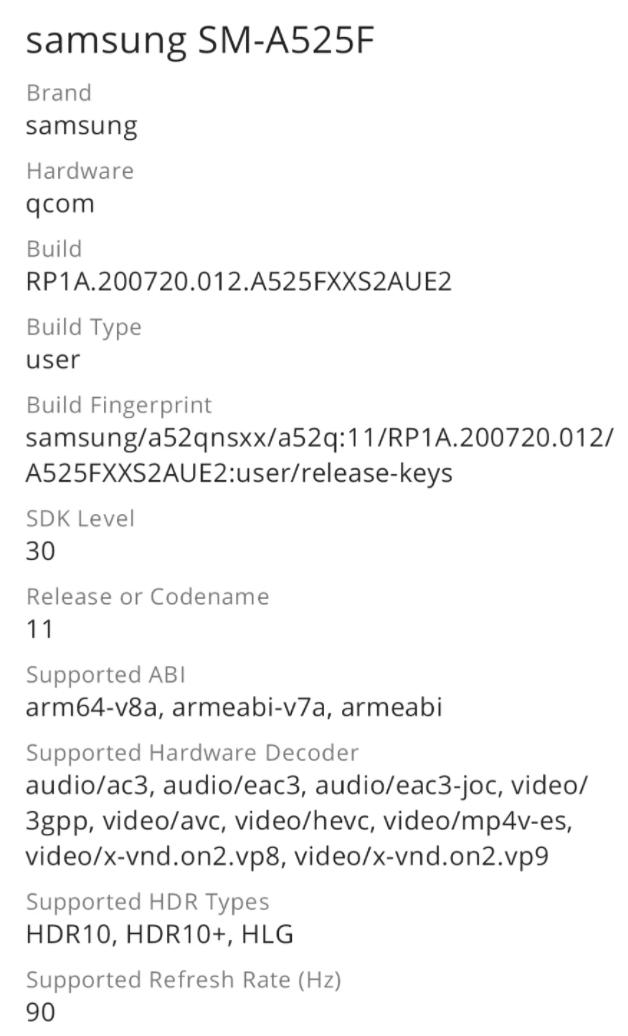Image resolution: width=628 pixels, height=1036 pixels.
Task: Click the Release or Codename label
Action: pos(146,596)
